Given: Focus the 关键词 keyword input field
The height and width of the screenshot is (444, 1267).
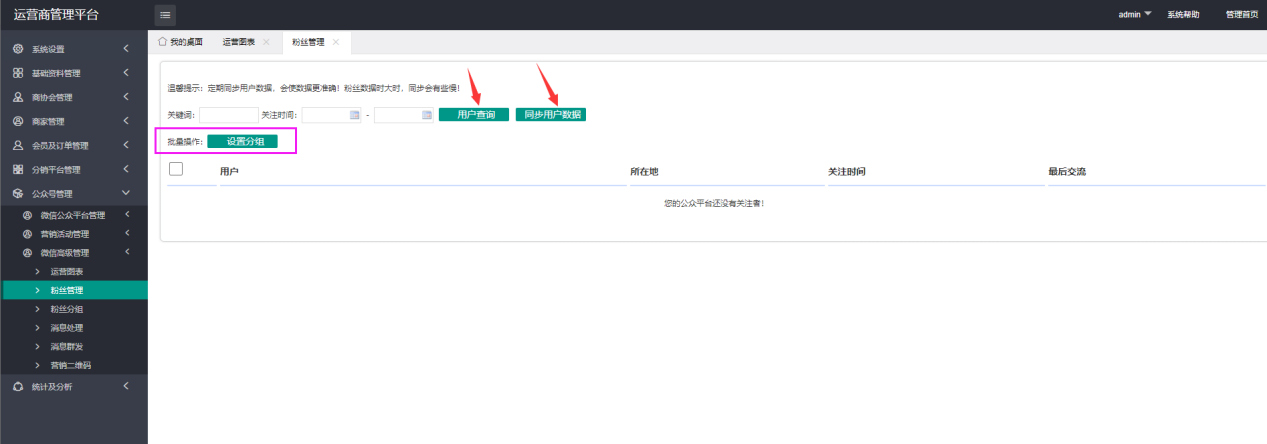Looking at the screenshot, I should point(228,115).
